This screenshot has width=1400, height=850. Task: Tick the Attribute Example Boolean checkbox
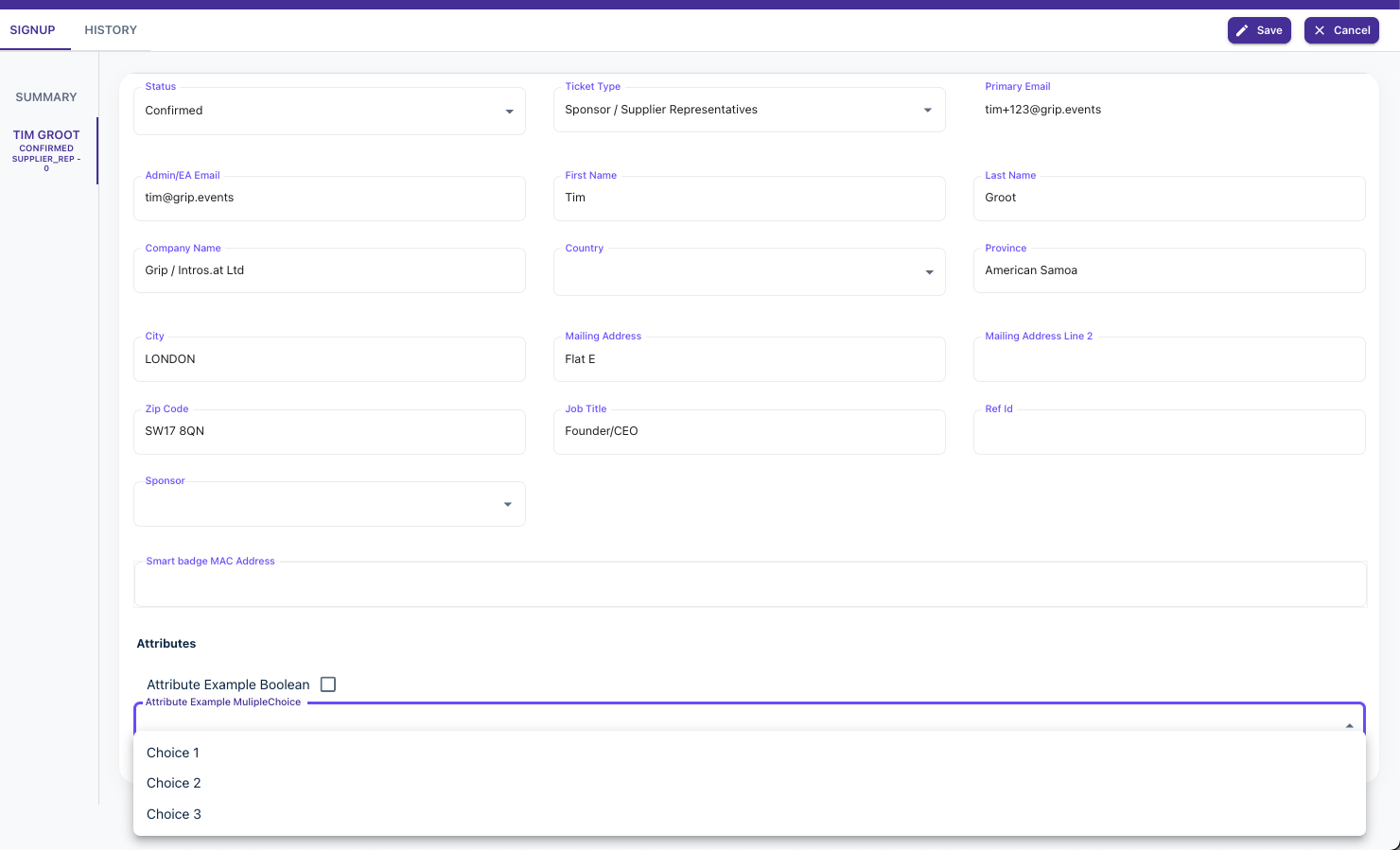(328, 685)
